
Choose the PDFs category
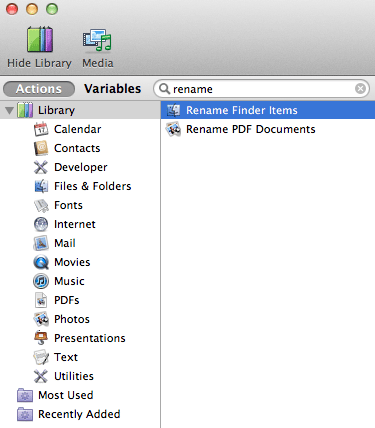[x=57, y=300]
